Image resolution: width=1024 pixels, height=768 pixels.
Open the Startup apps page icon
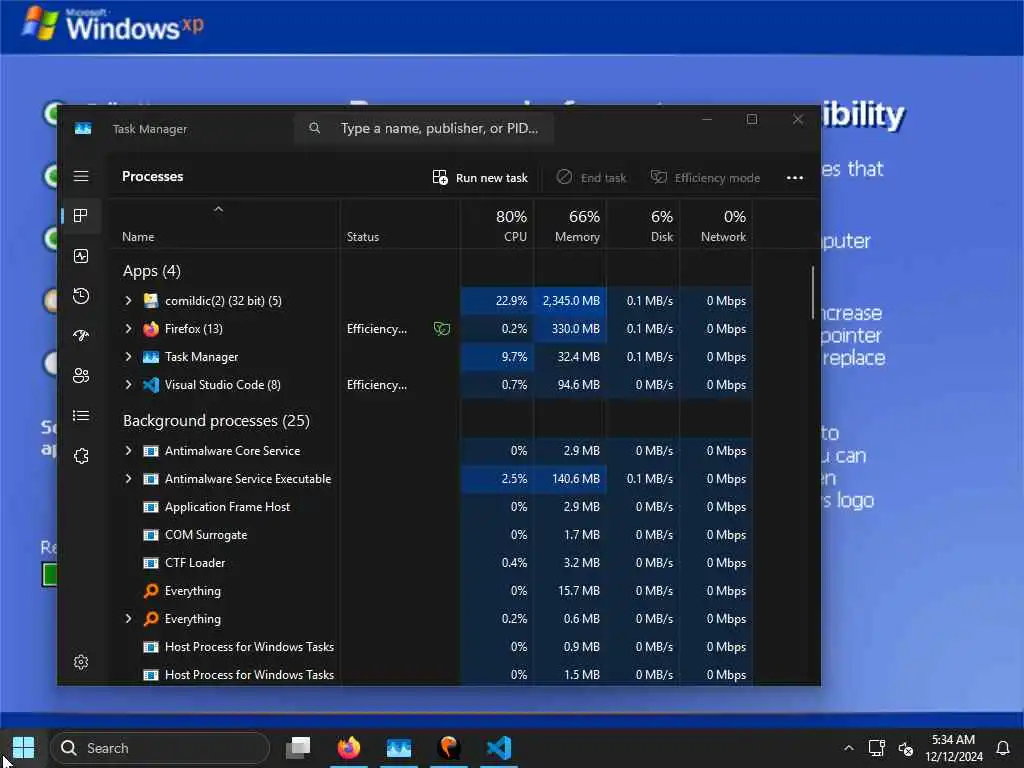(81, 336)
